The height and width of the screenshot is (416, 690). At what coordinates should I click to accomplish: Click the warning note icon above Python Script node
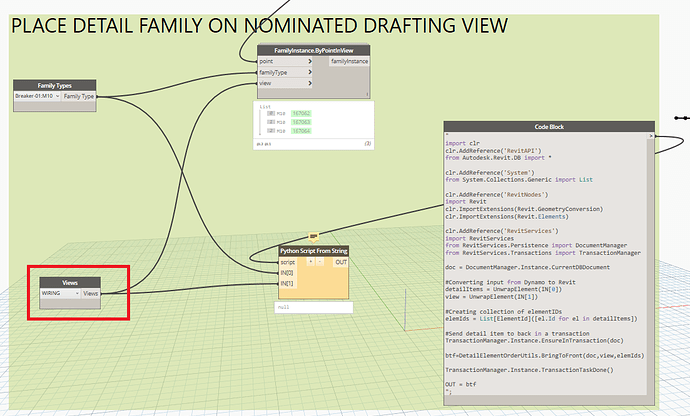(x=313, y=237)
